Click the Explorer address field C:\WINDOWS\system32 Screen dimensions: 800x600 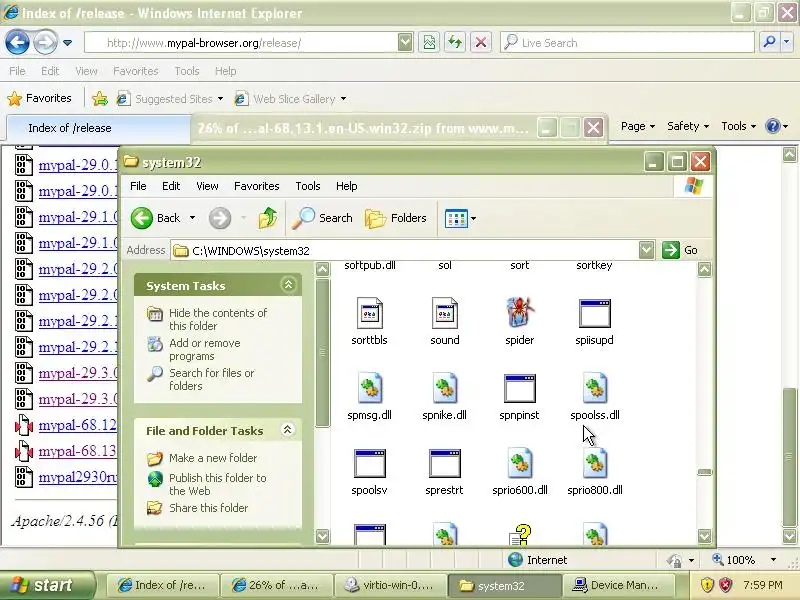[405, 251]
